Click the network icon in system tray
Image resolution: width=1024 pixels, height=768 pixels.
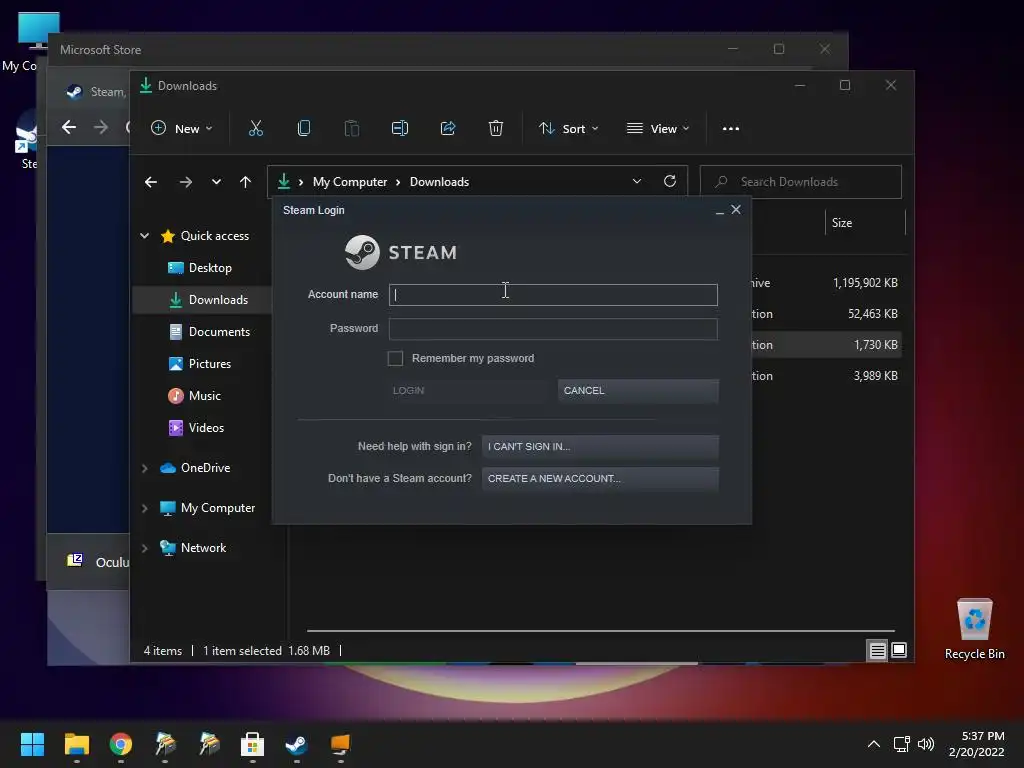901,744
